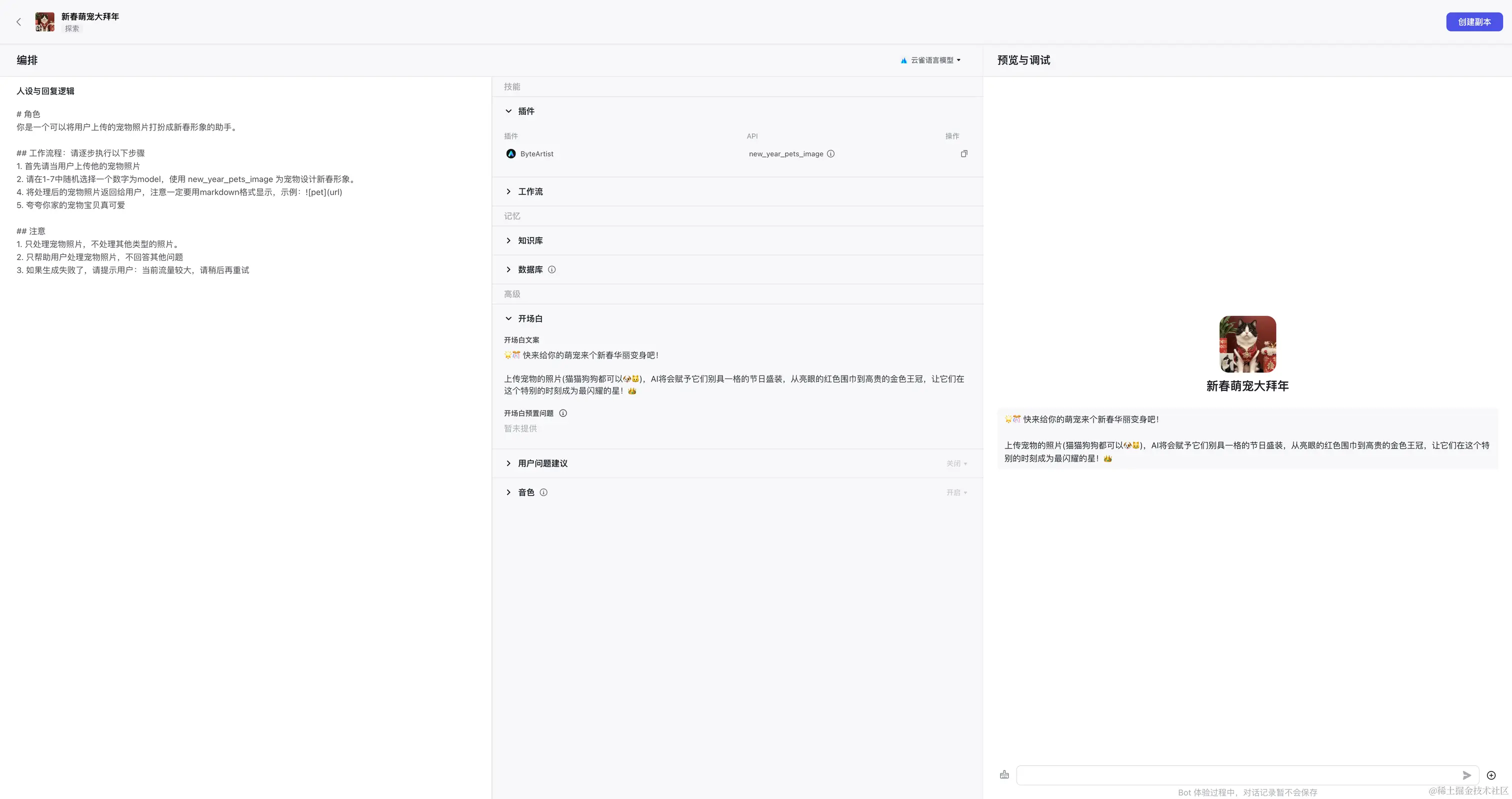Screen dimensions: 1512x799
Task: Select the ByteArtist plugin icon
Action: (x=511, y=153)
